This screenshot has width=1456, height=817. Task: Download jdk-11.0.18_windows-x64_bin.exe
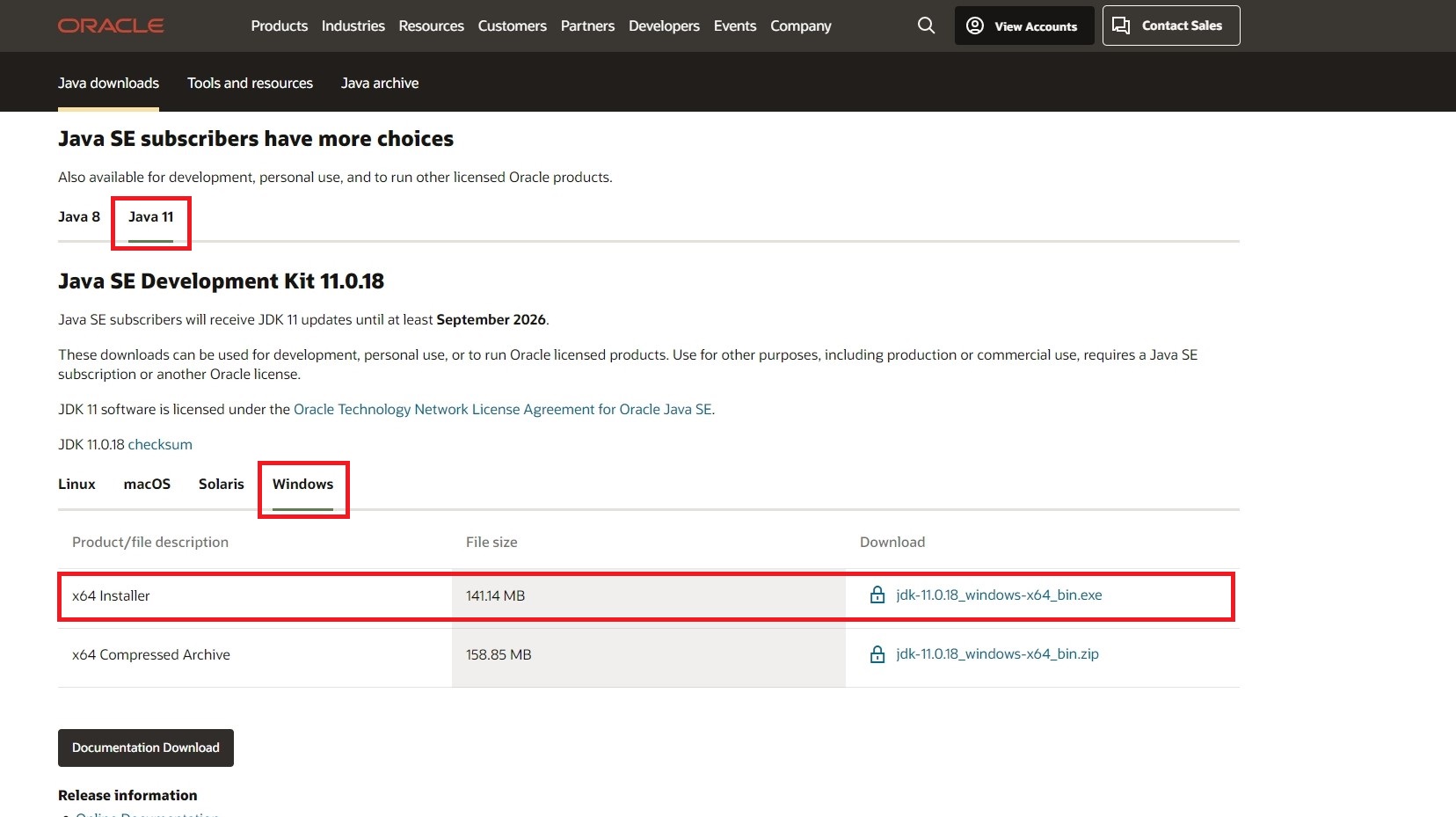pyautogui.click(x=999, y=595)
